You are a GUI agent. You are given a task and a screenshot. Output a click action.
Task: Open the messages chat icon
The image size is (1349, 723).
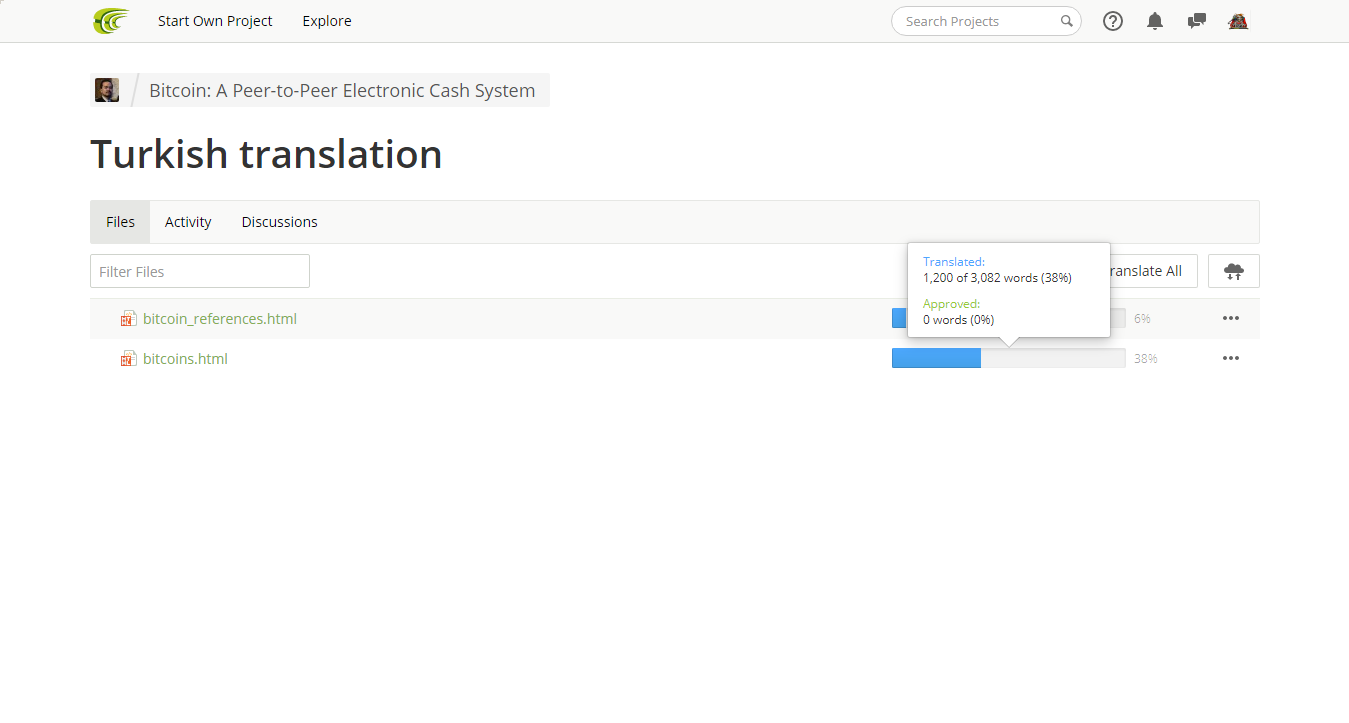coord(1196,21)
